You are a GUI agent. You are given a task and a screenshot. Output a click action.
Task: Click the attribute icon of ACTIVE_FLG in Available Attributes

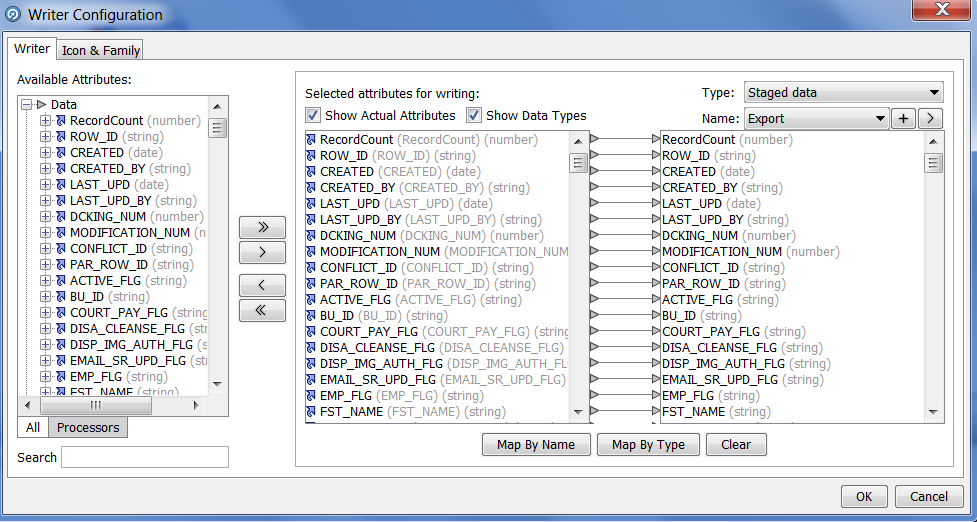[61, 280]
